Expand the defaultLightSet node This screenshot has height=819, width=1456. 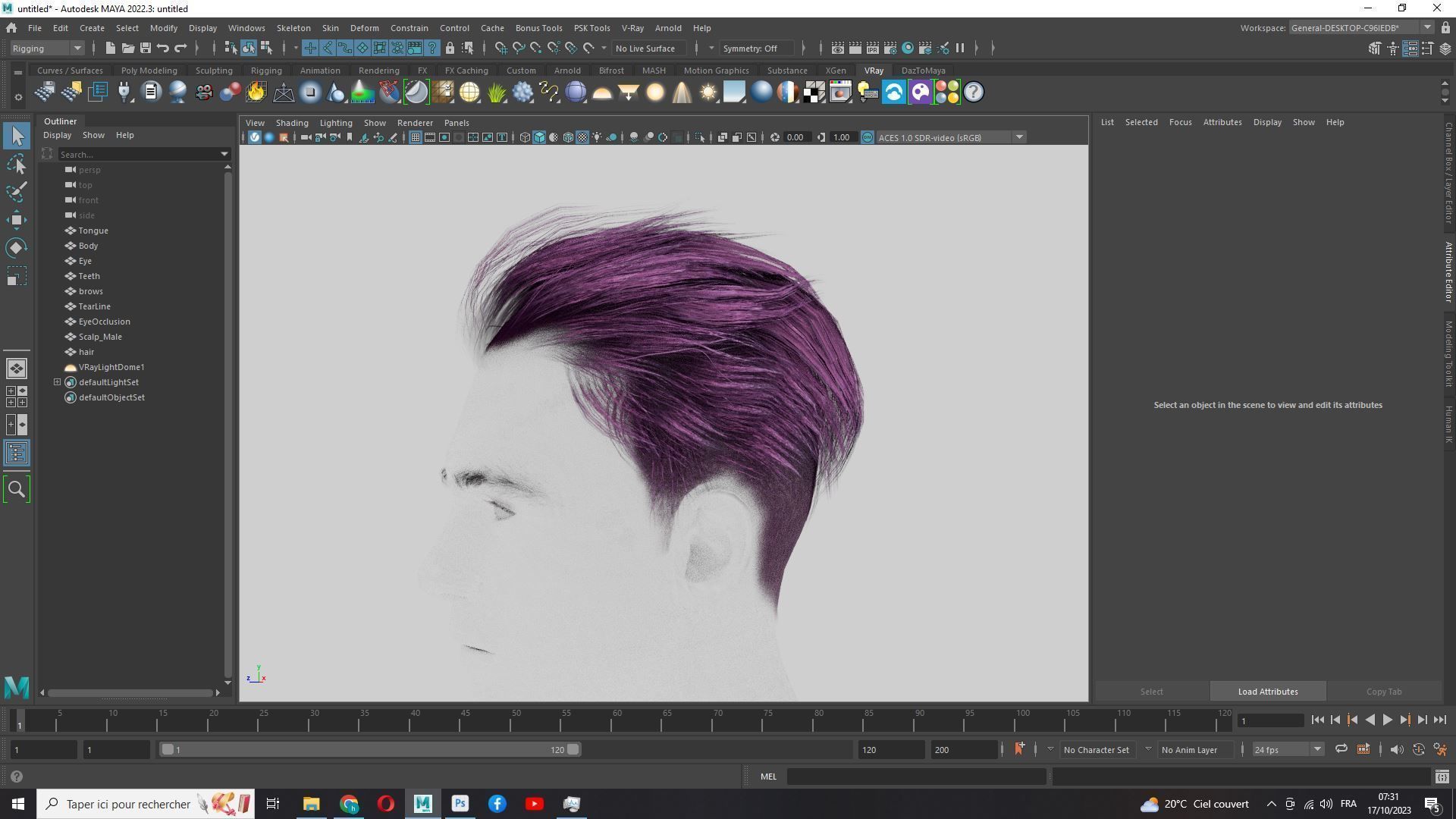(57, 382)
